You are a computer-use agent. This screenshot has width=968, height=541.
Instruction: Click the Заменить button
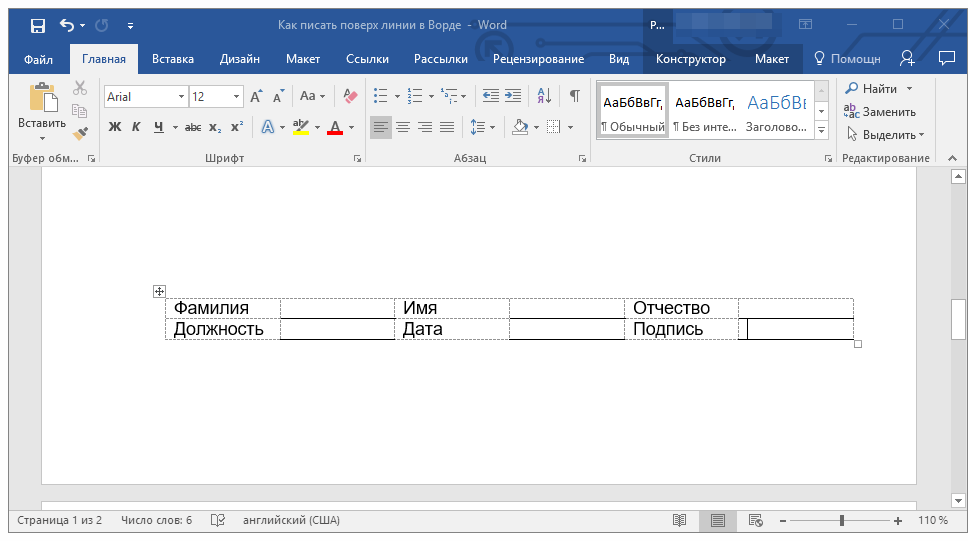tap(880, 112)
